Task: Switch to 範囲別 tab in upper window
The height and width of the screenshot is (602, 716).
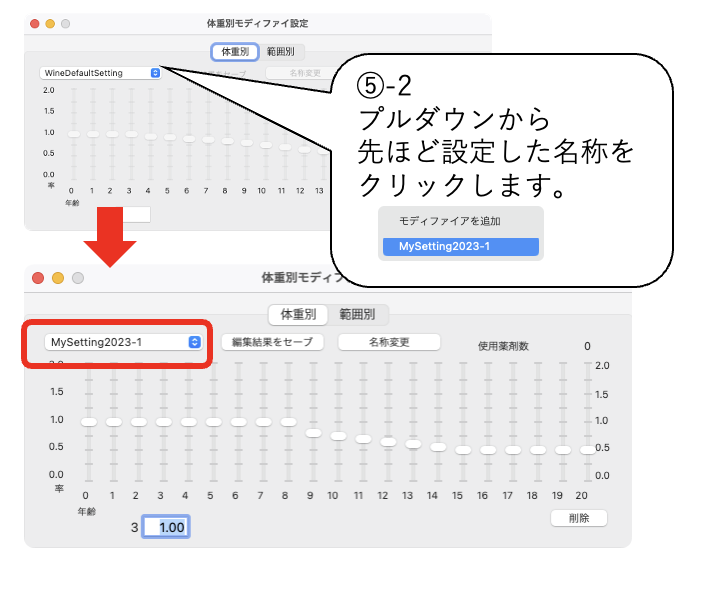Action: point(286,52)
